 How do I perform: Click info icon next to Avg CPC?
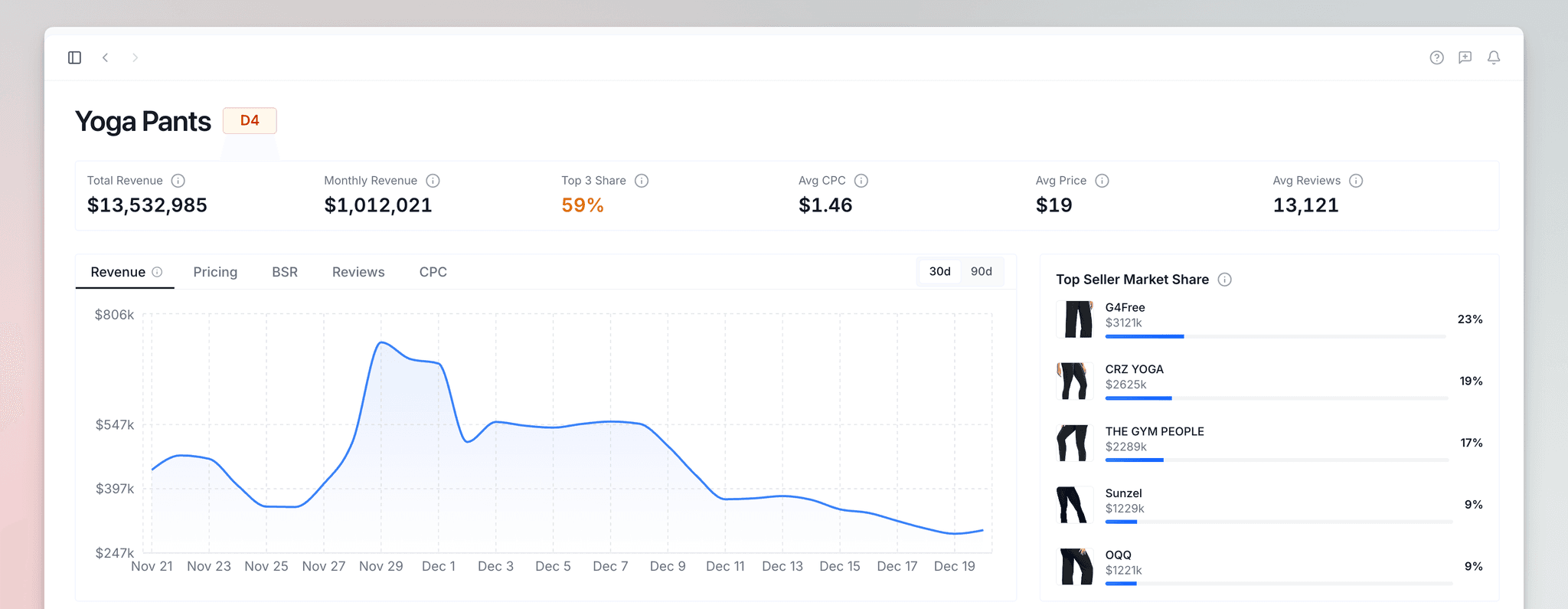pos(861,181)
